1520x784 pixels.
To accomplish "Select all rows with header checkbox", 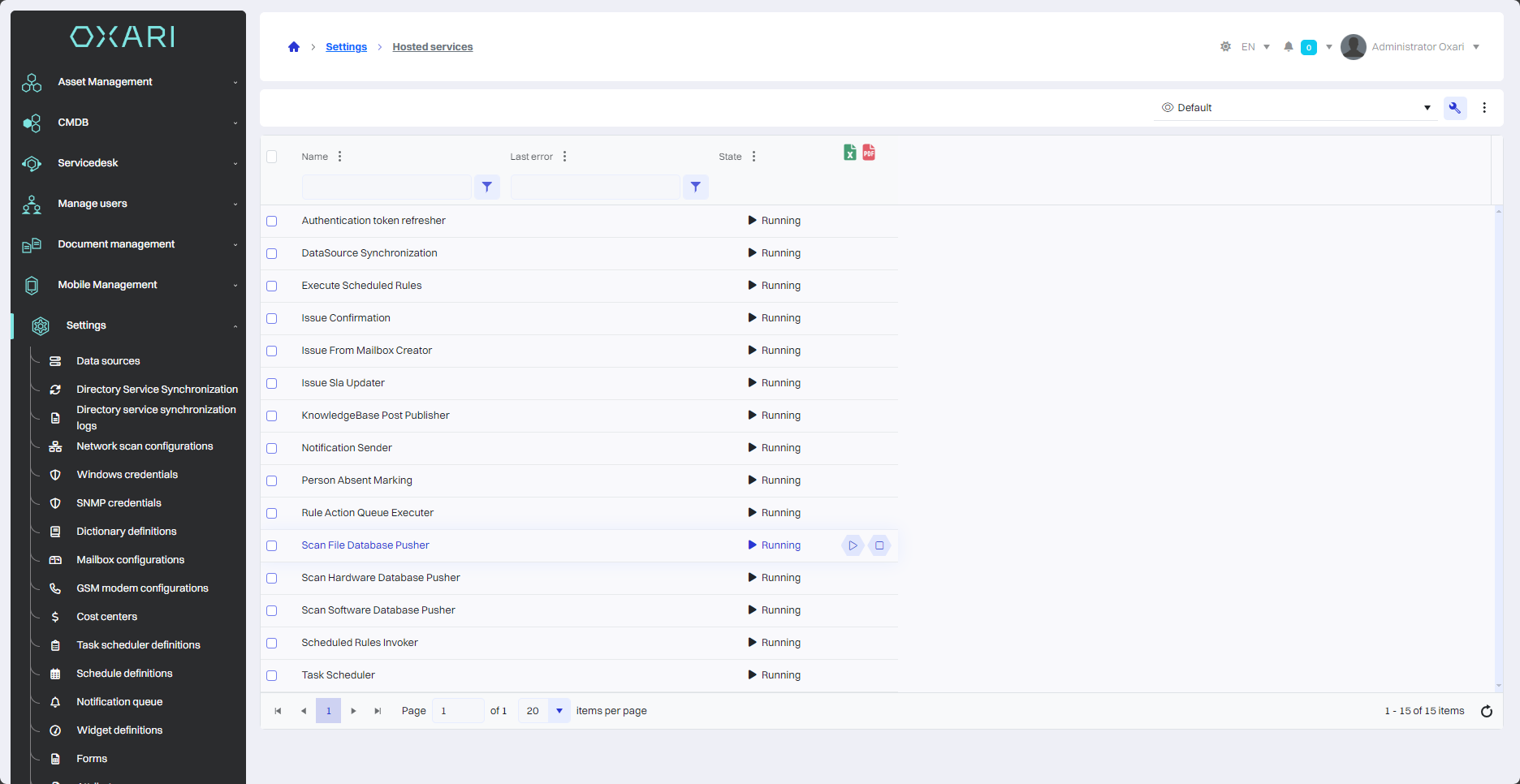I will tap(272, 157).
